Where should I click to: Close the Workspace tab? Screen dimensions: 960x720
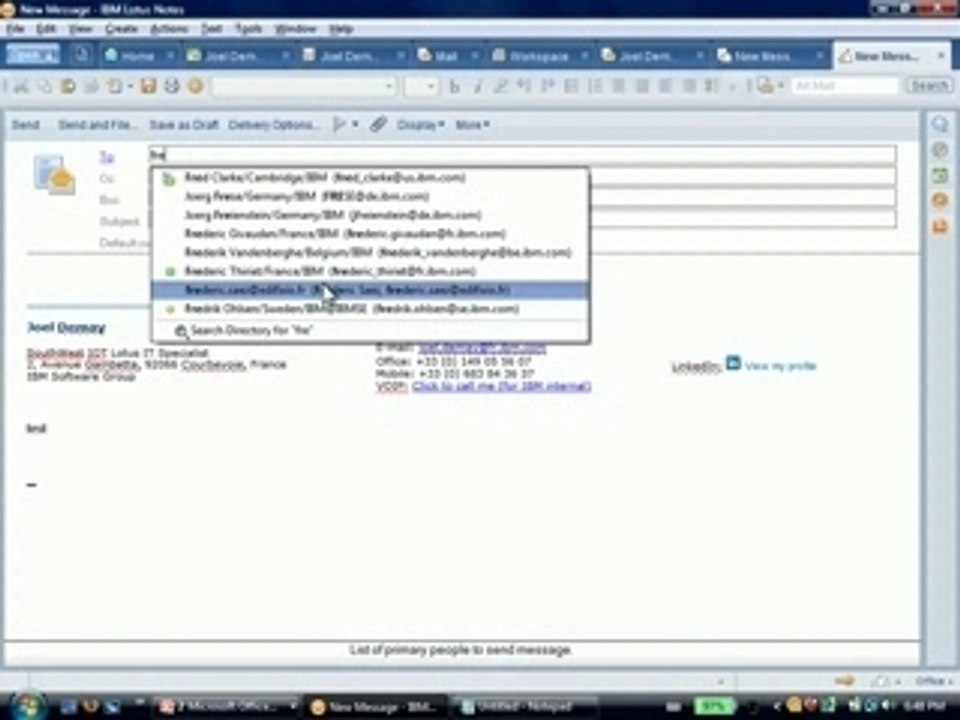[x=584, y=56]
